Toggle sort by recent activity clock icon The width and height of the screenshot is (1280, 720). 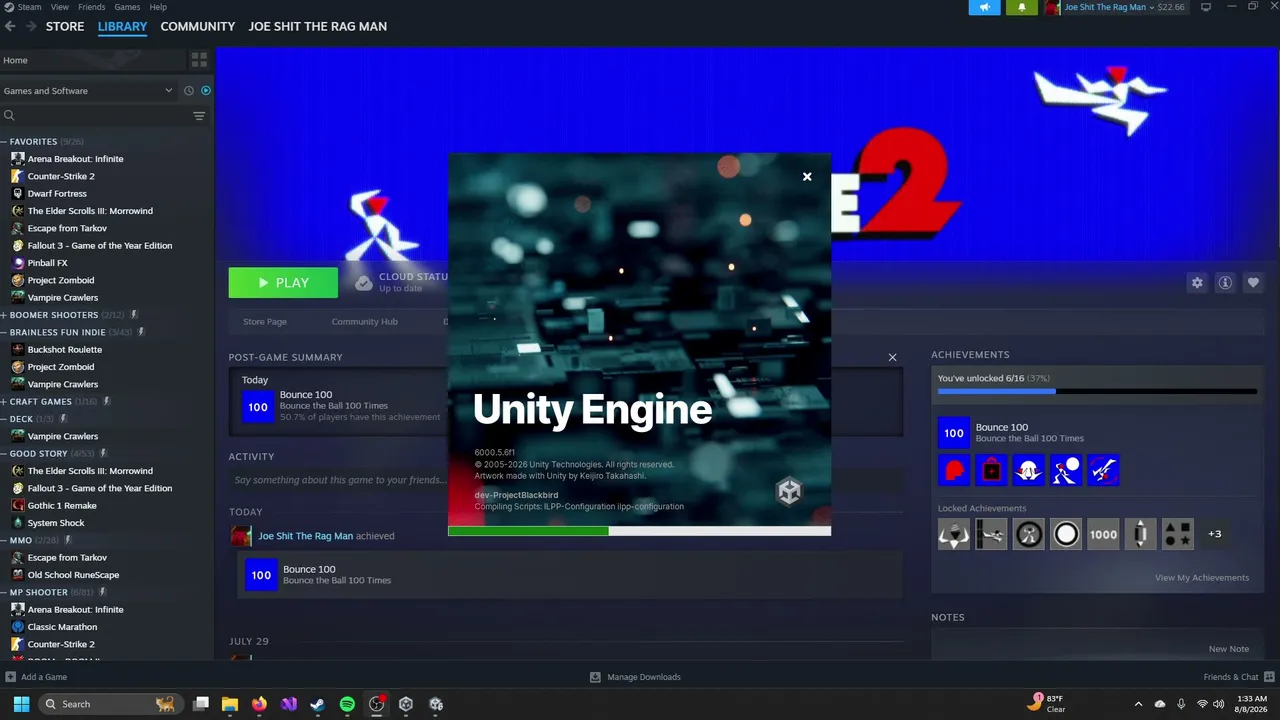(x=189, y=91)
